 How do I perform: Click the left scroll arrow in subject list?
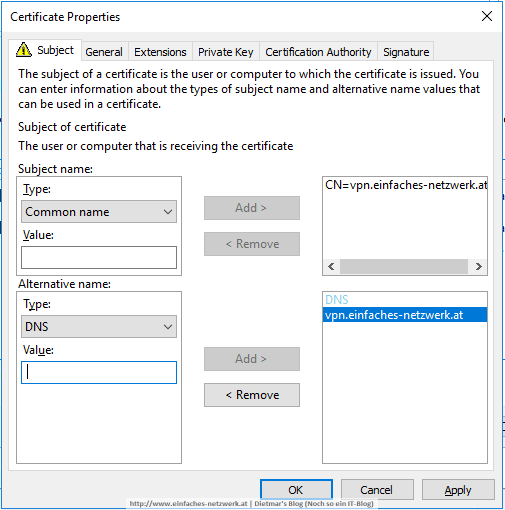(x=331, y=266)
